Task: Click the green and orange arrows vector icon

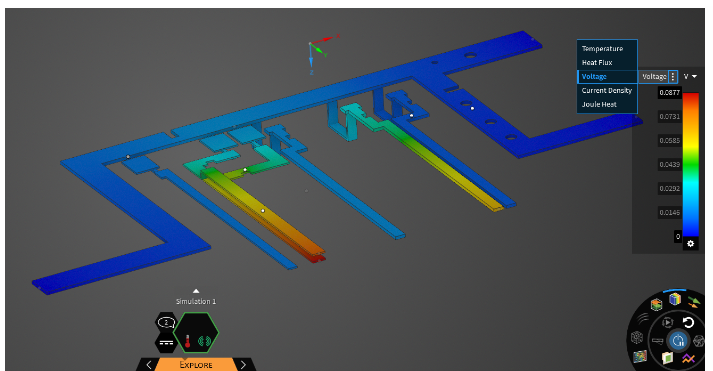Action: (694, 302)
